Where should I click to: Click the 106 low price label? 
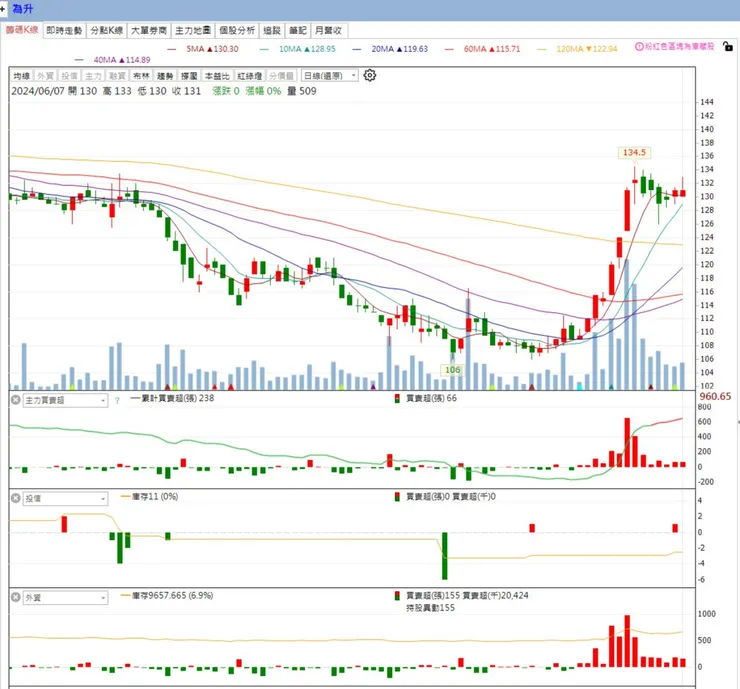453,370
